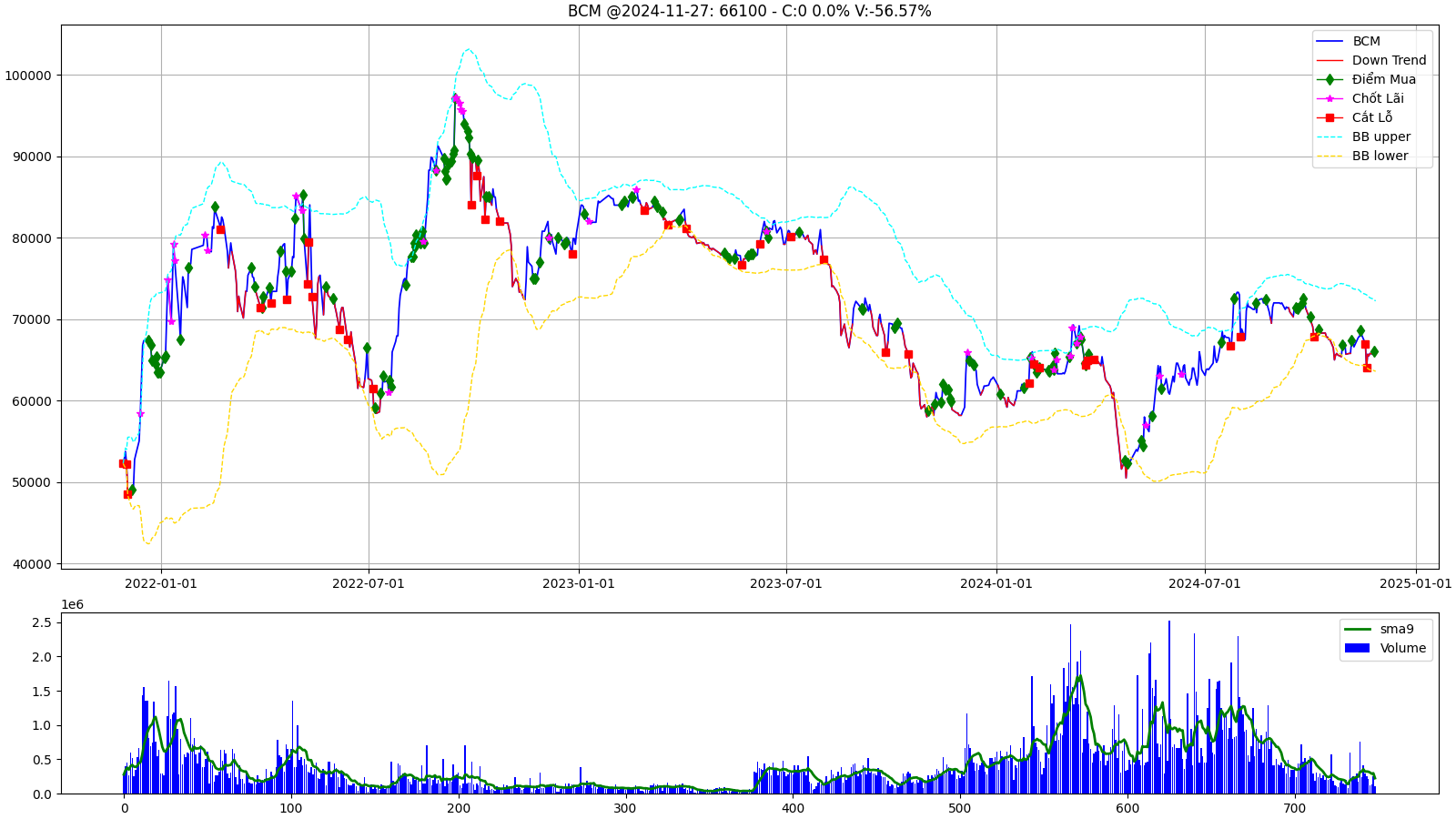Click the Điểm Mua legend label
The width and height of the screenshot is (1456, 819).
(1384, 79)
